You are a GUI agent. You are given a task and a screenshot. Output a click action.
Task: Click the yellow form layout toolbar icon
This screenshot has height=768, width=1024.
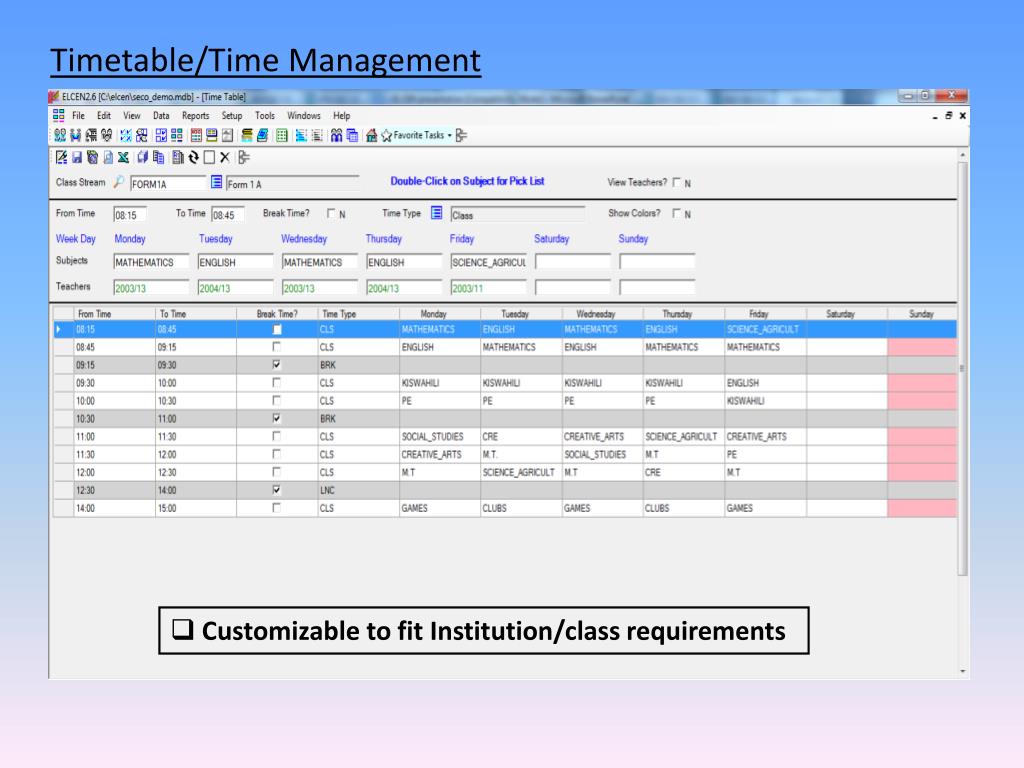point(212,135)
